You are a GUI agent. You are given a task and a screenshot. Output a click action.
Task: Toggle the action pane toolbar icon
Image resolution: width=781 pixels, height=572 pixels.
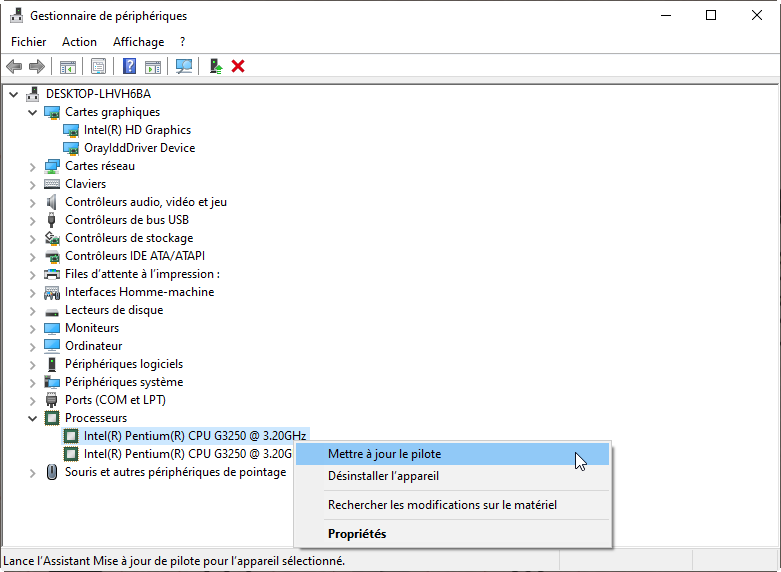coord(153,66)
